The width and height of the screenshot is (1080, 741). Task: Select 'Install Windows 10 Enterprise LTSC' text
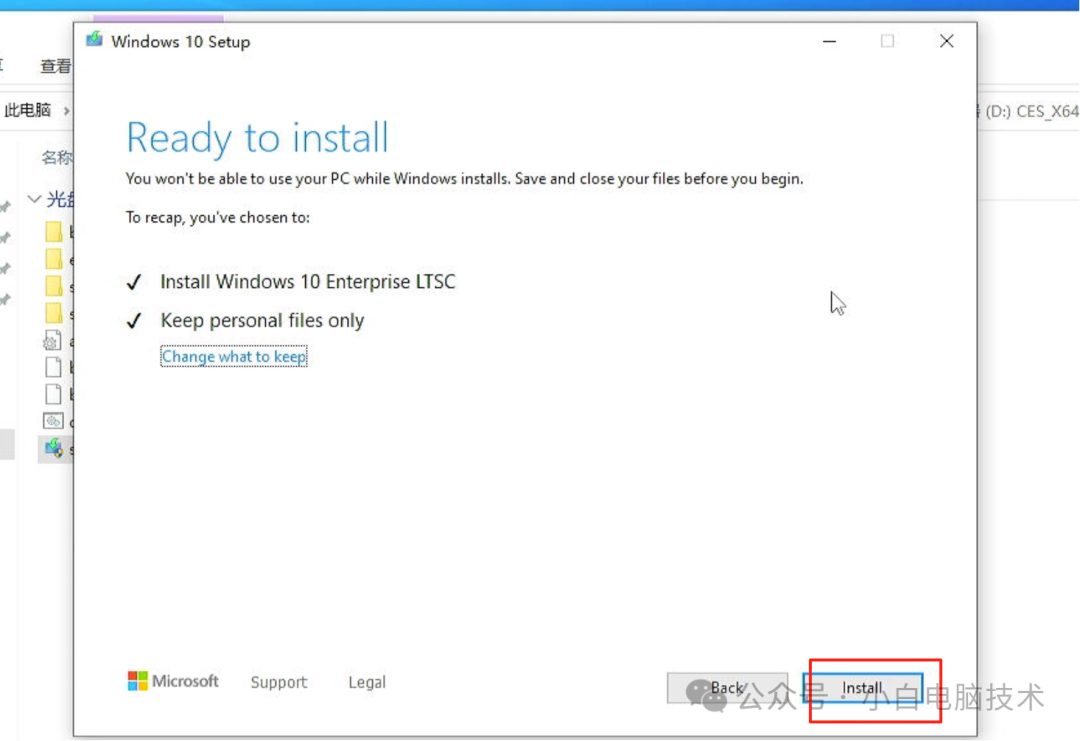point(307,282)
